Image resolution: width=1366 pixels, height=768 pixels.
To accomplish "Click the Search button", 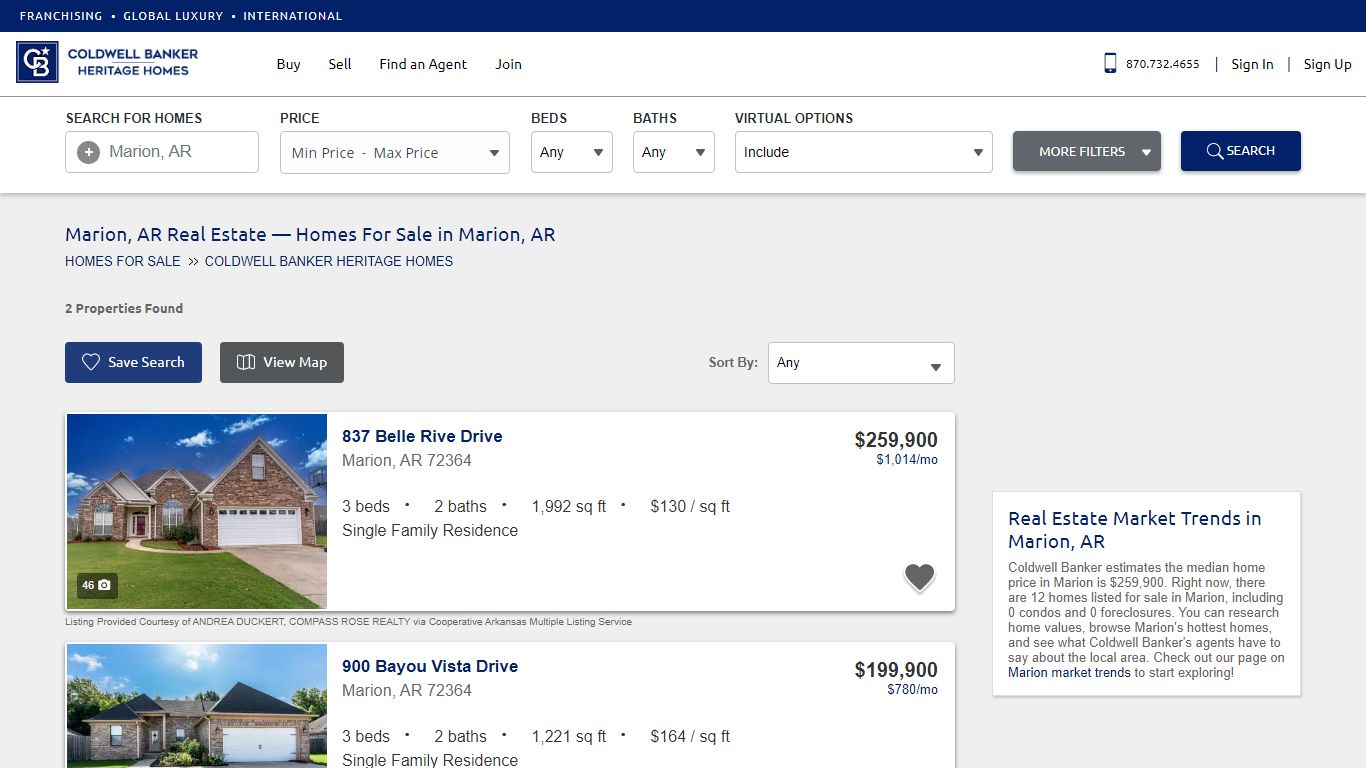I will (1241, 151).
